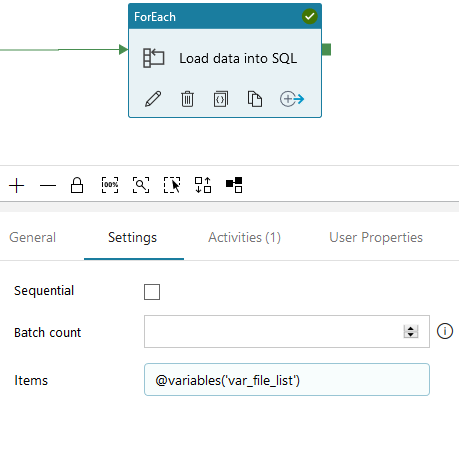459x468 pixels.
Task: Clone the ForEach activity with copy icon
Action: (255, 99)
